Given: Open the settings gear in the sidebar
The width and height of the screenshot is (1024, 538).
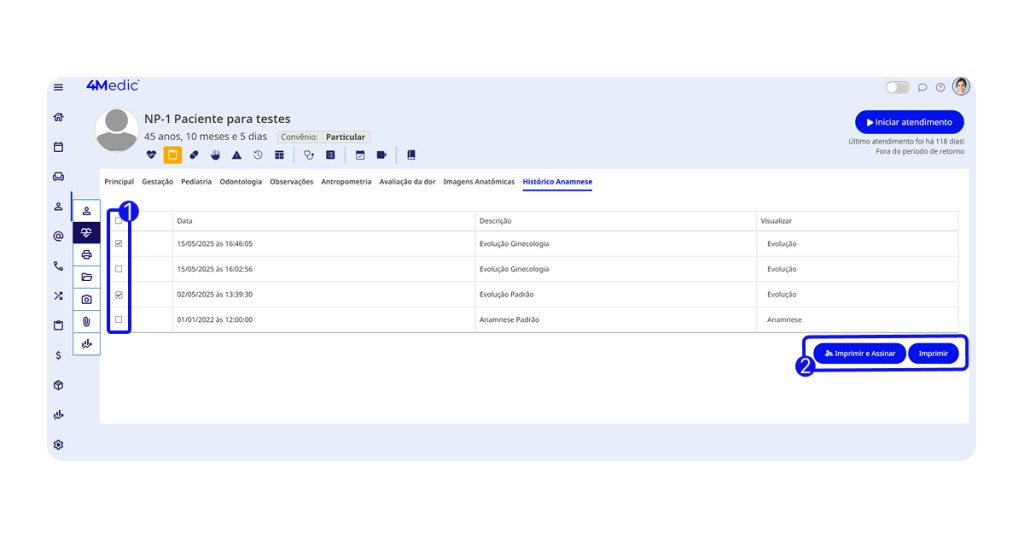Looking at the screenshot, I should click(x=58, y=445).
